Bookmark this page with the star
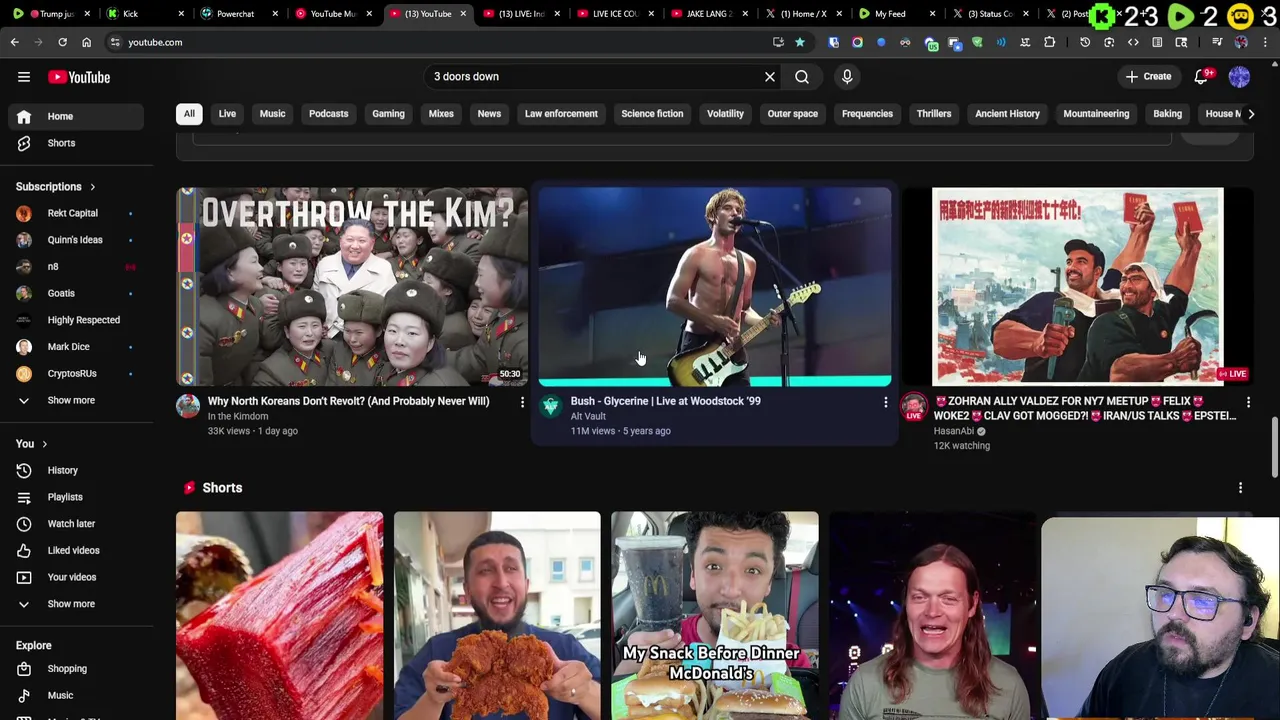 tap(800, 42)
